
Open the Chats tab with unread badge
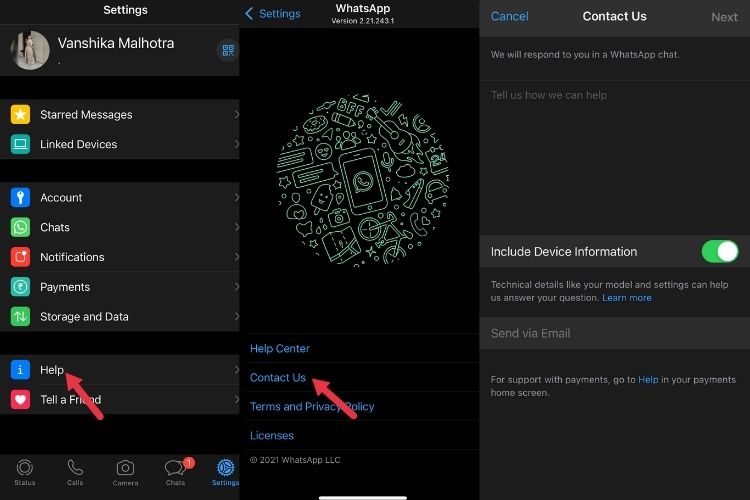click(x=176, y=472)
